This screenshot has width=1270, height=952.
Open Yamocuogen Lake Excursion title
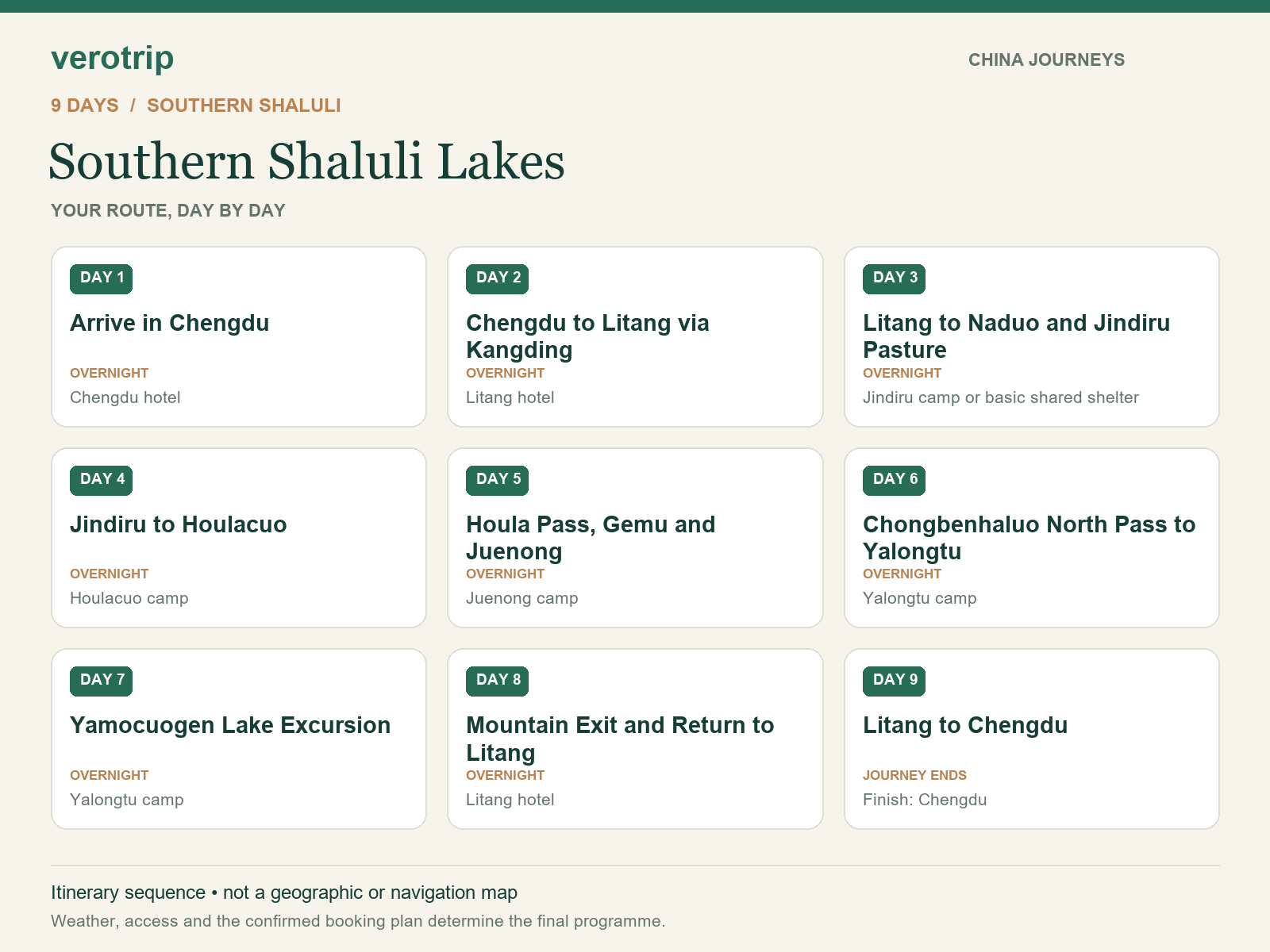[x=230, y=726]
